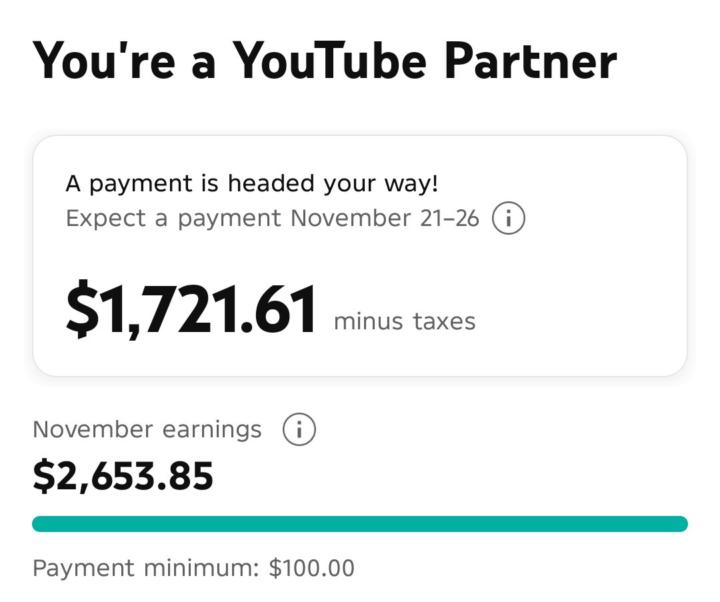Click the "minus taxes" note
This screenshot has width=720, height=602.
(x=404, y=322)
